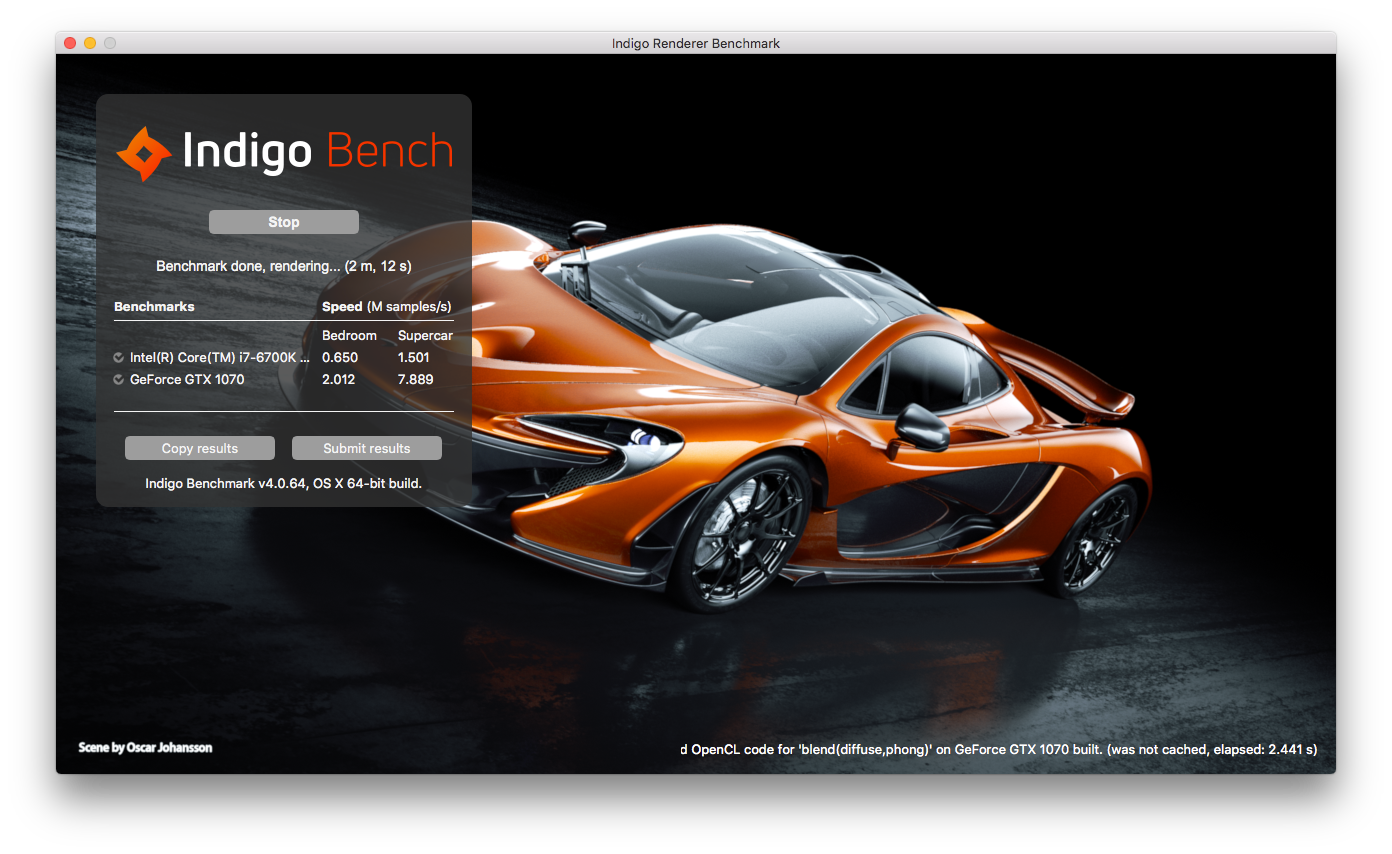The width and height of the screenshot is (1392, 854).
Task: Toggle the Intel Core i7-6700K checkbox
Action: pos(119,358)
